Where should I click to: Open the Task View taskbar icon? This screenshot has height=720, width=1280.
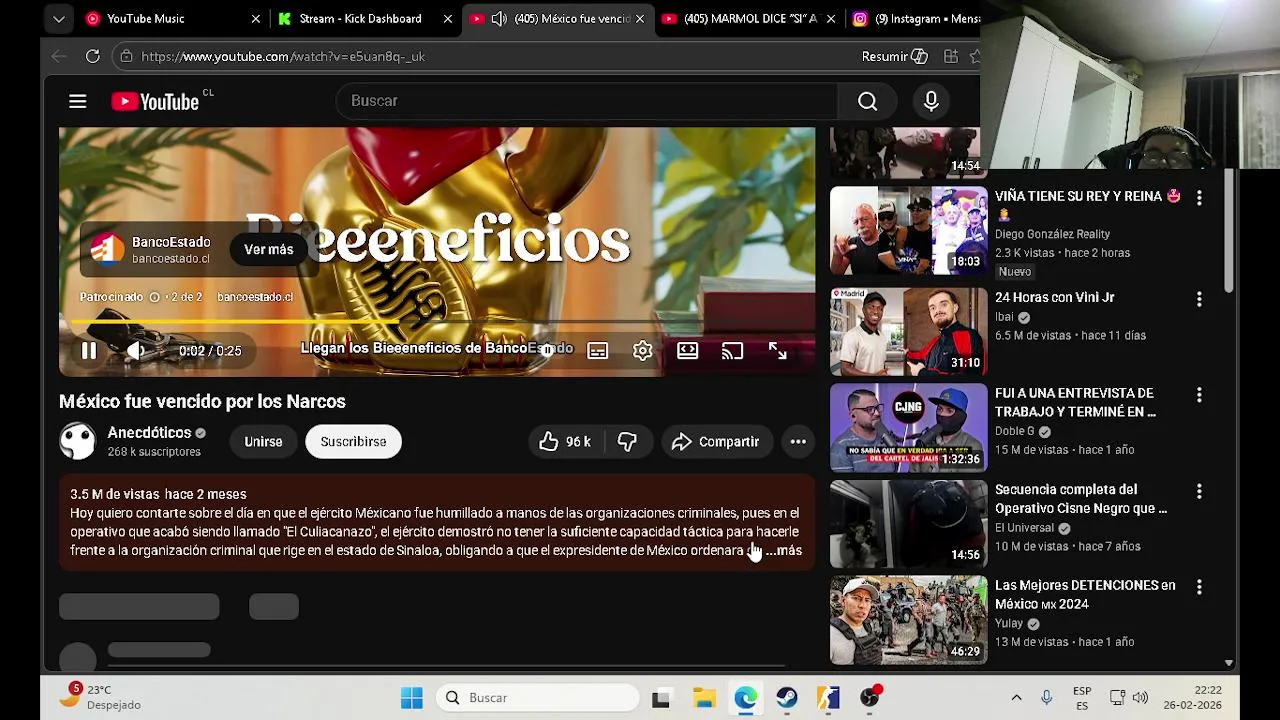click(x=661, y=698)
